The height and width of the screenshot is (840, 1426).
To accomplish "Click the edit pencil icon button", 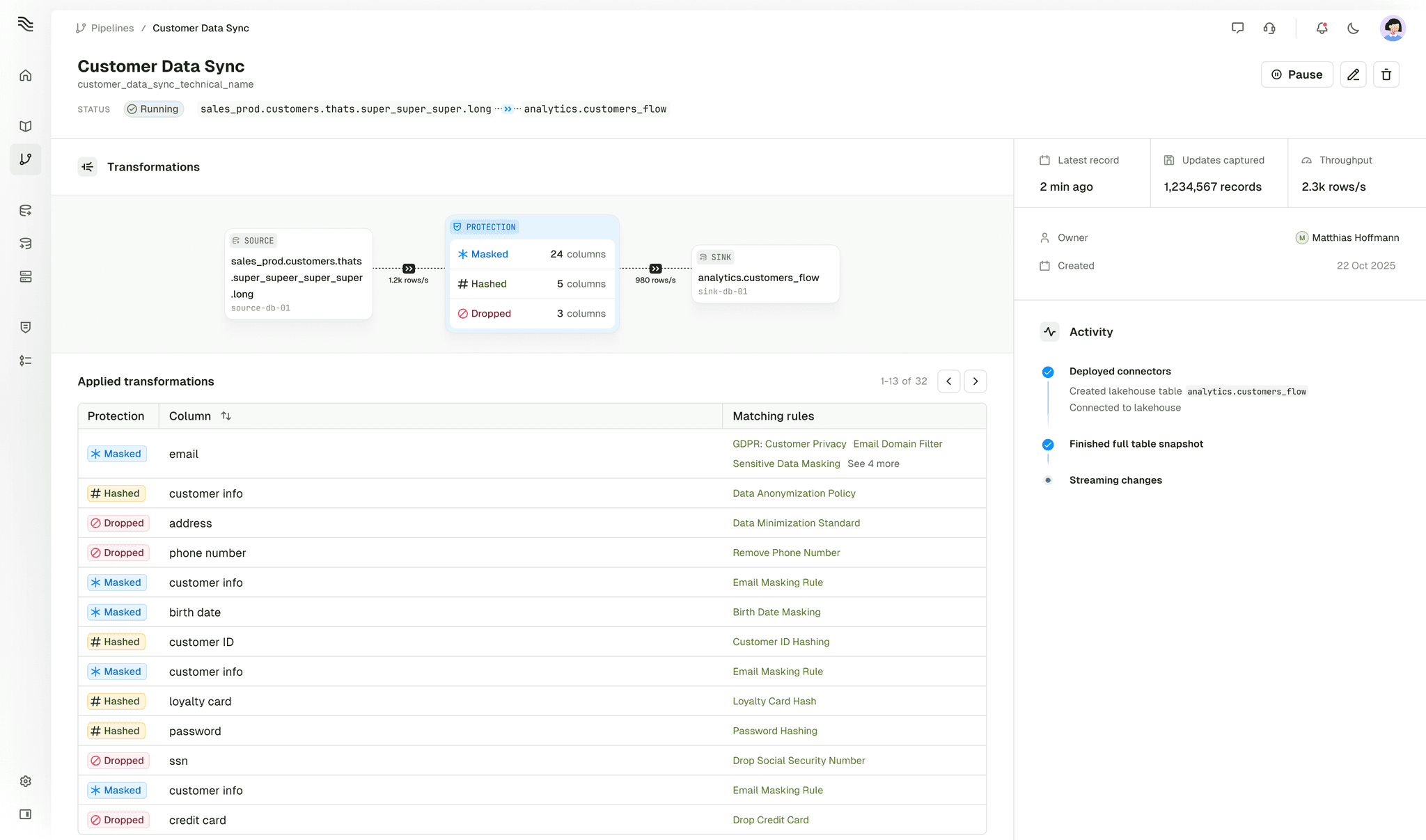I will click(1353, 74).
